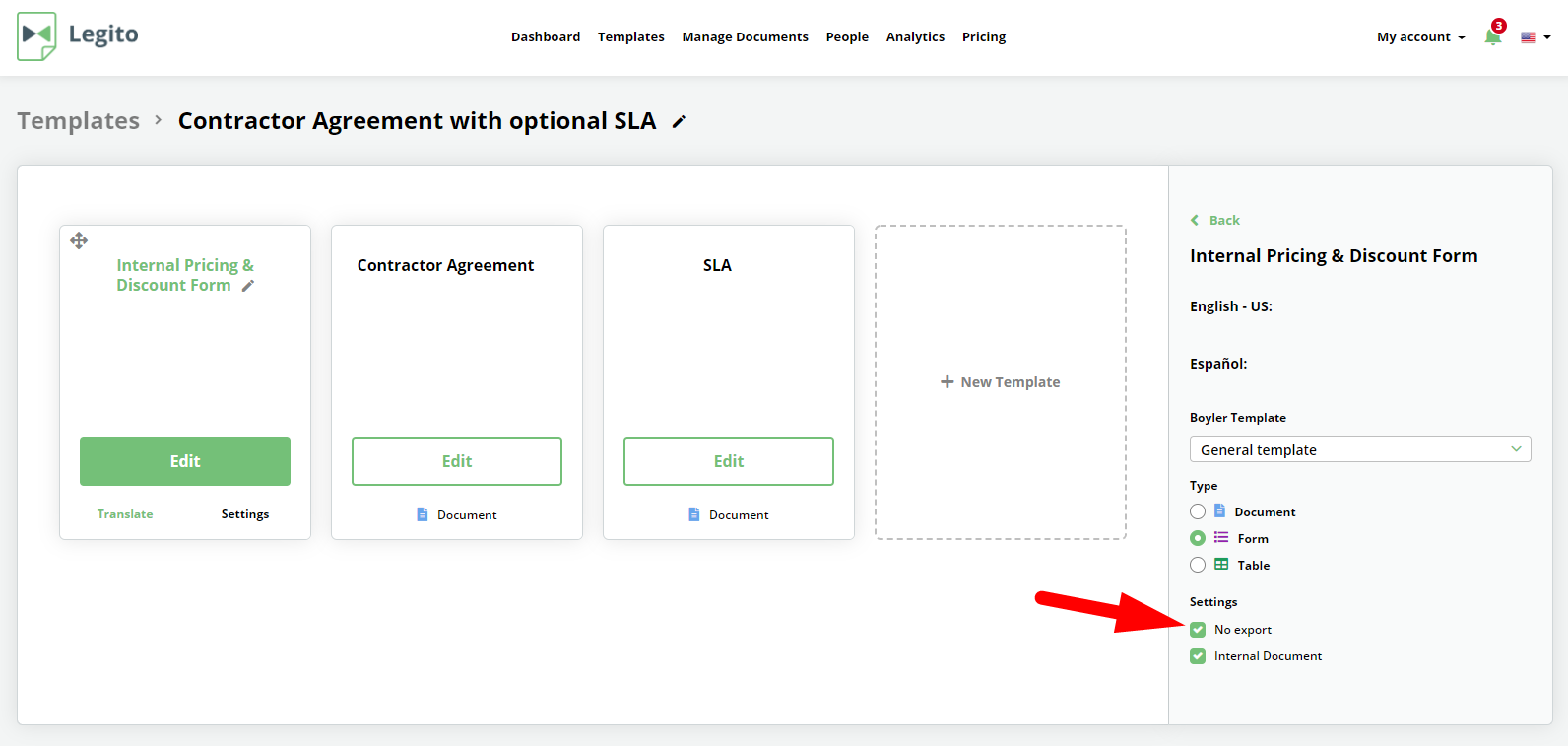1568x746 pixels.
Task: Open the People section
Action: pyautogui.click(x=847, y=37)
